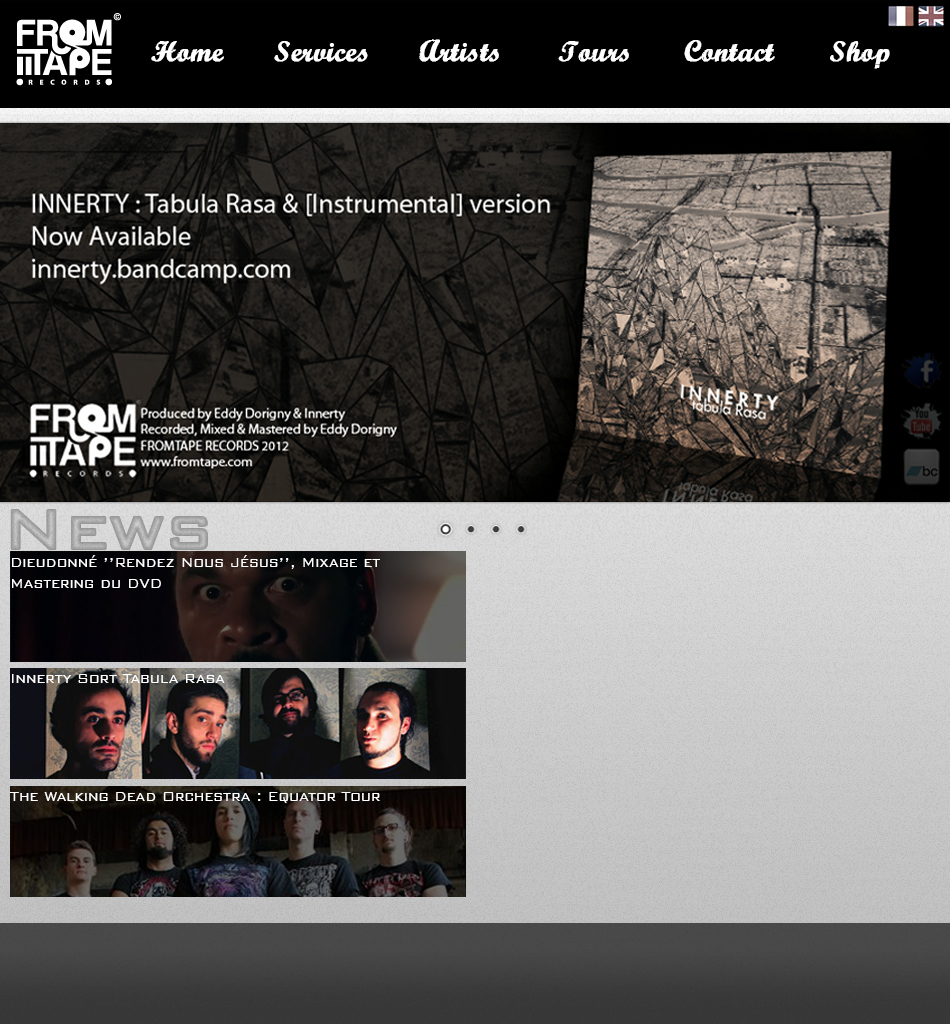Open the Artists menu item
This screenshot has width=950, height=1024.
(x=459, y=52)
